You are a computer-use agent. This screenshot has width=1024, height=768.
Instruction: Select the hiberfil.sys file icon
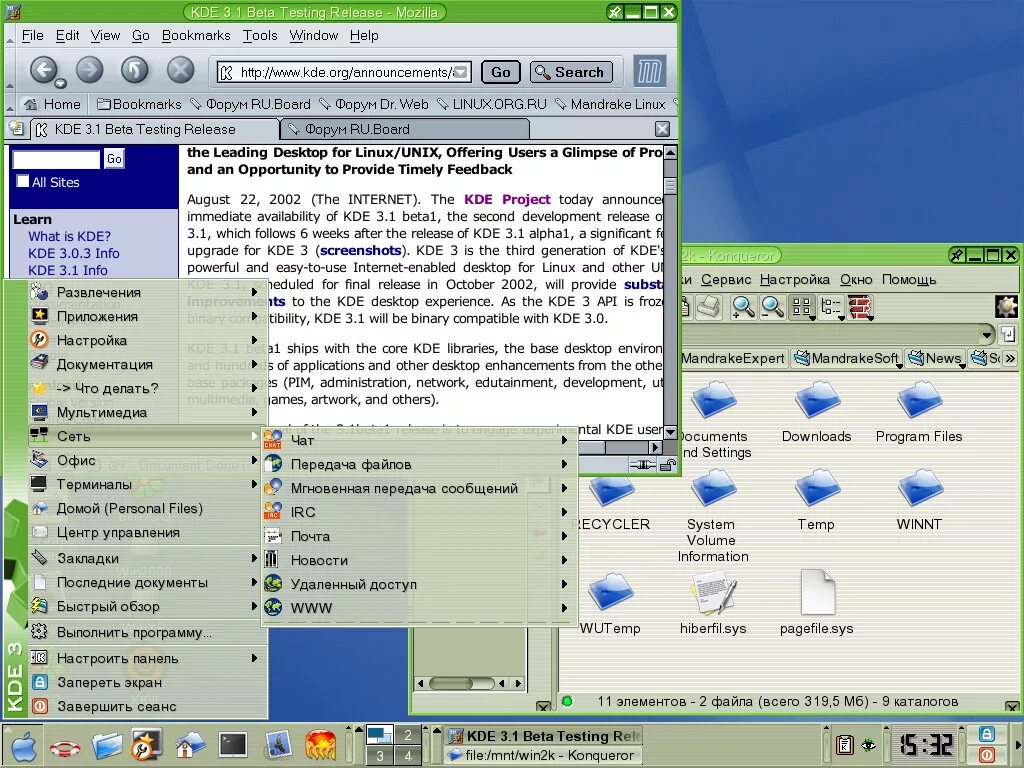(713, 592)
